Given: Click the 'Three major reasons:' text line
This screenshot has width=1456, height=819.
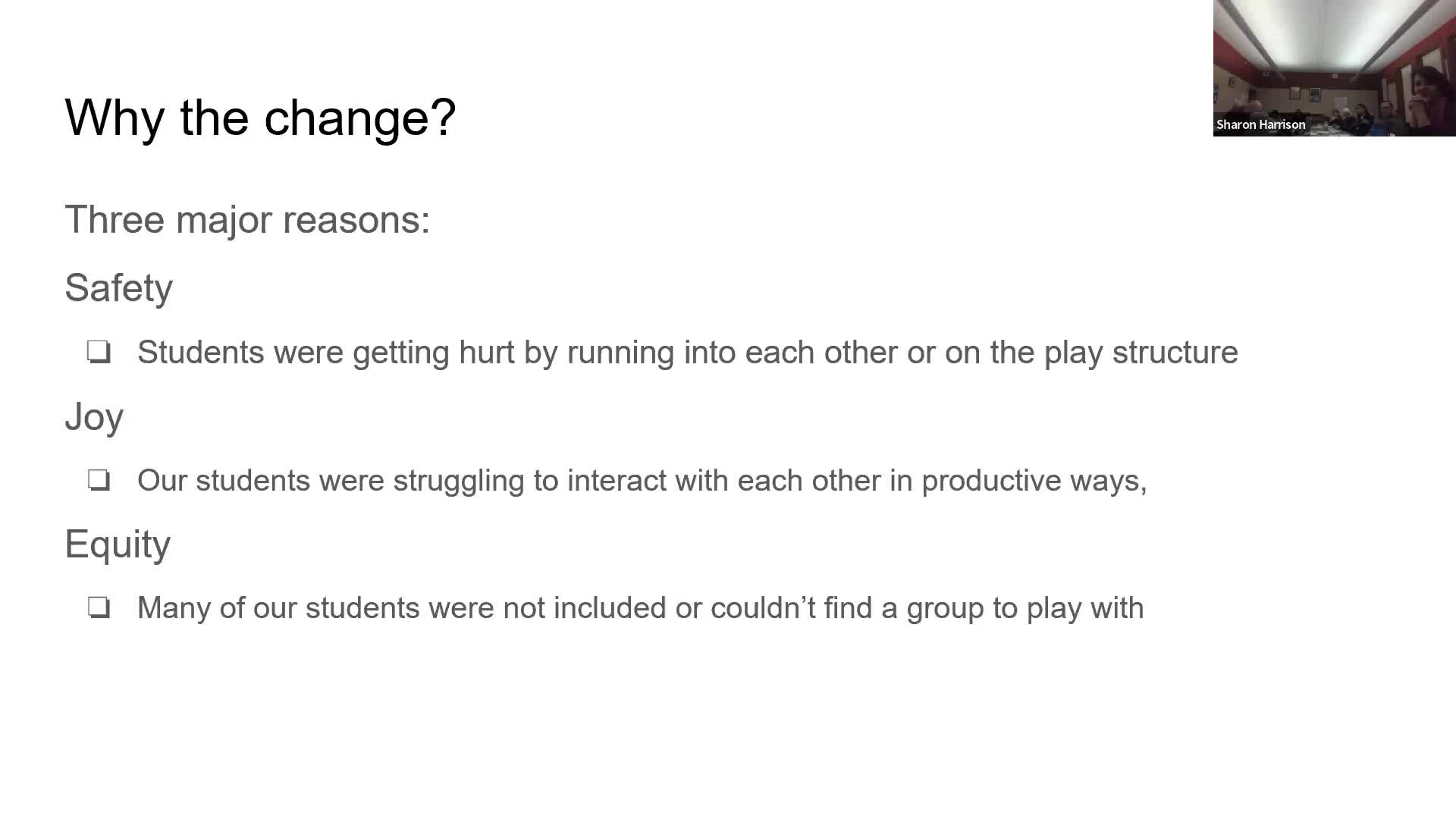Looking at the screenshot, I should tap(247, 220).
